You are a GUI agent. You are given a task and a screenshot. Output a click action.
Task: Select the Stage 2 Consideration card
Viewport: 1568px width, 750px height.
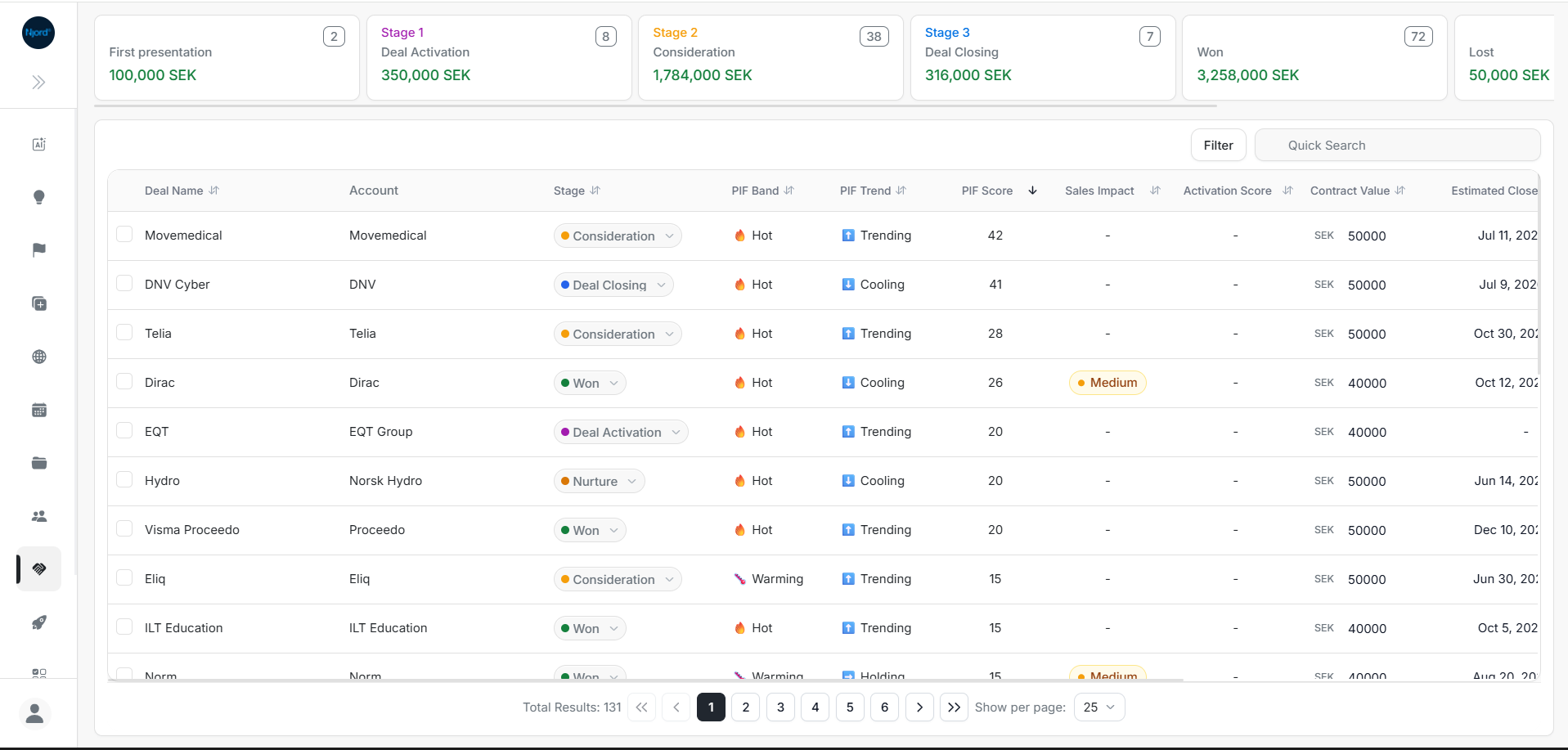pyautogui.click(x=771, y=57)
